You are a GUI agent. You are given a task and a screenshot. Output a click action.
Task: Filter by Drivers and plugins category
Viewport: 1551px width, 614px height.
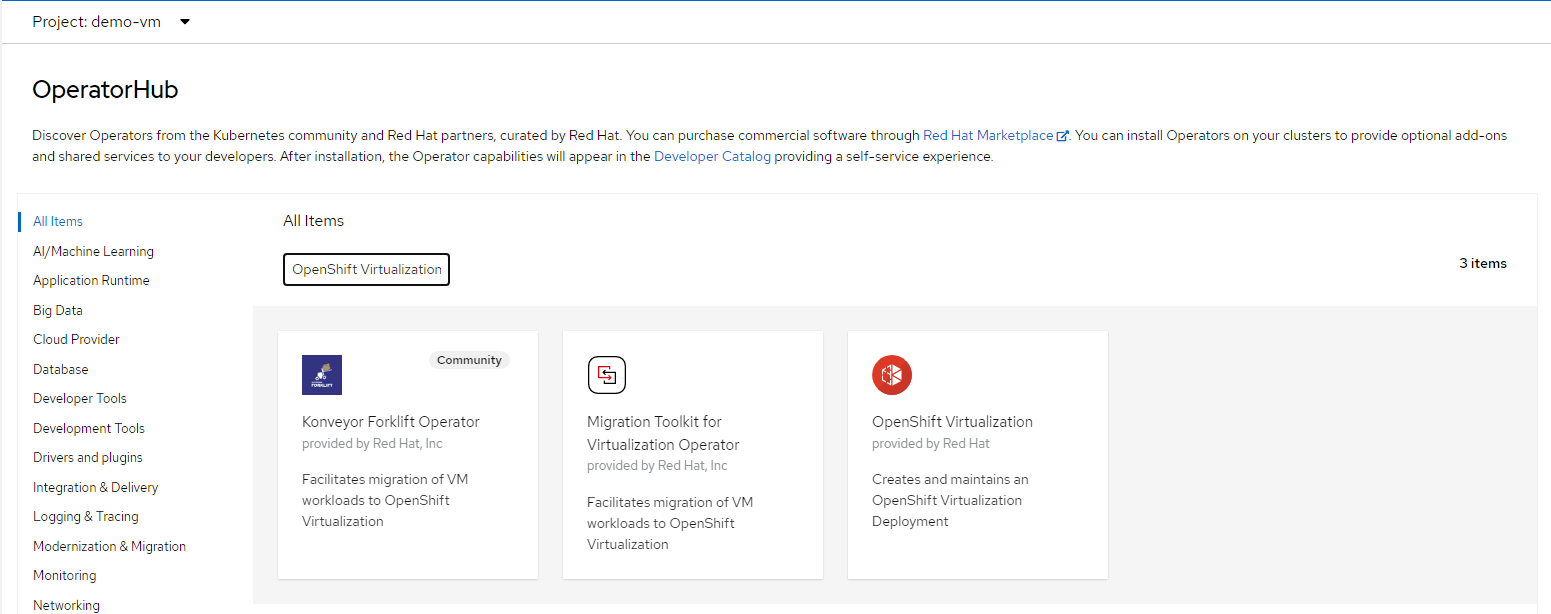(x=88, y=458)
